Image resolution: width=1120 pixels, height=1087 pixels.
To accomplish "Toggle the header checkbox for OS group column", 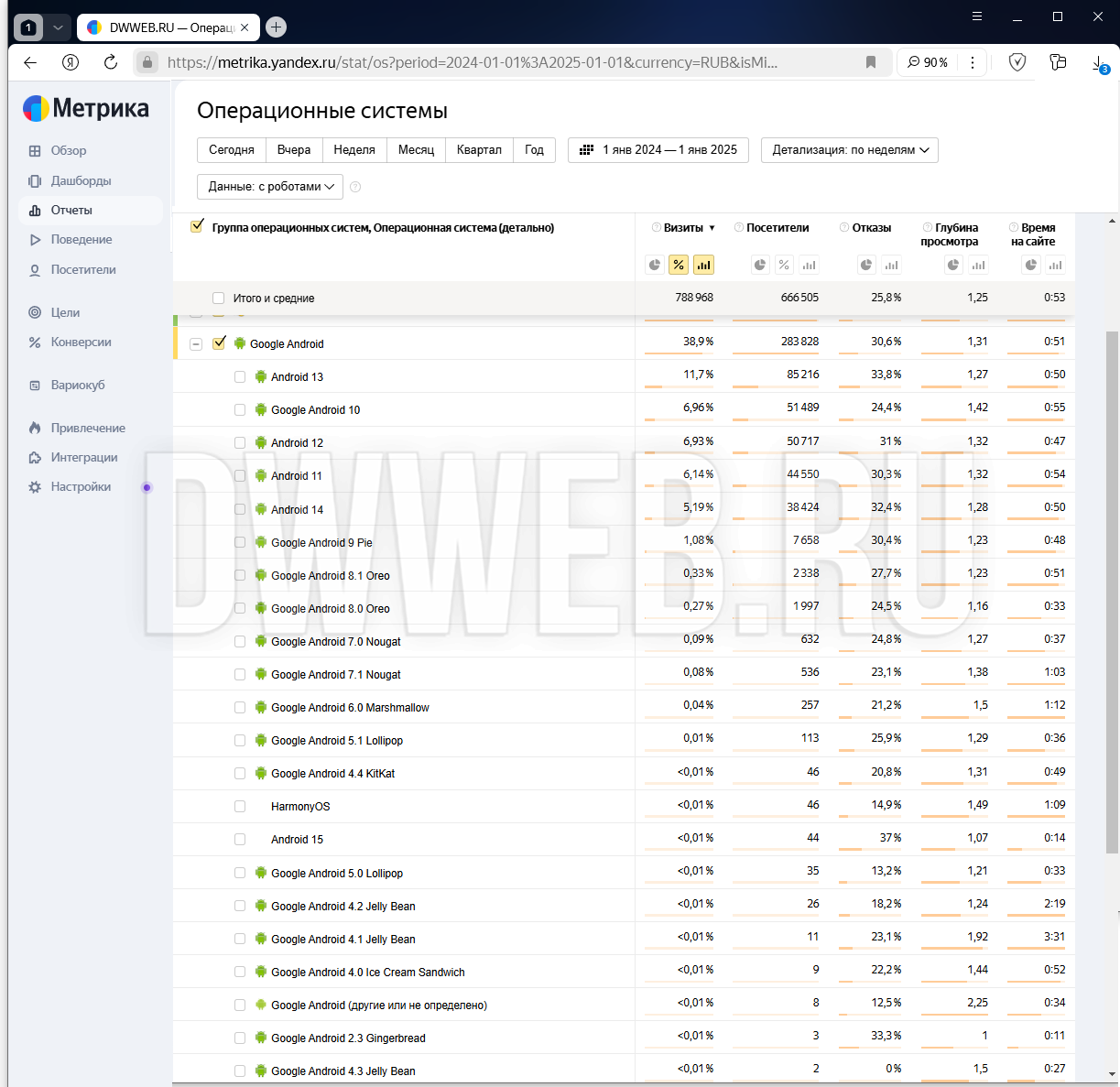I will [197, 226].
